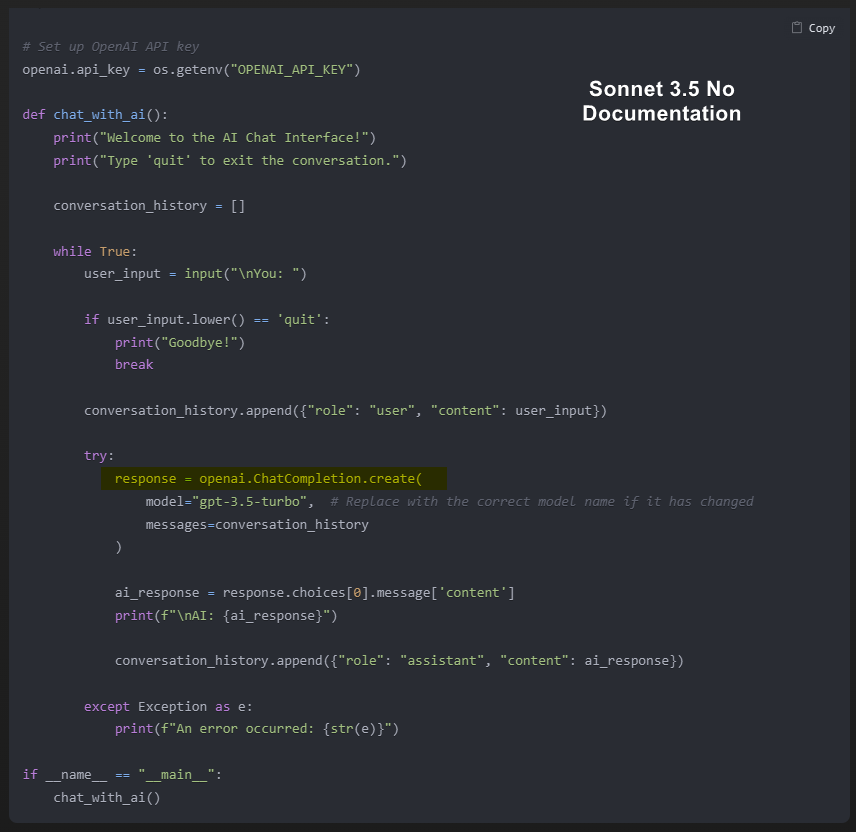The width and height of the screenshot is (856, 832).
Task: Click the clipboard Copy icon
Action: point(796,27)
